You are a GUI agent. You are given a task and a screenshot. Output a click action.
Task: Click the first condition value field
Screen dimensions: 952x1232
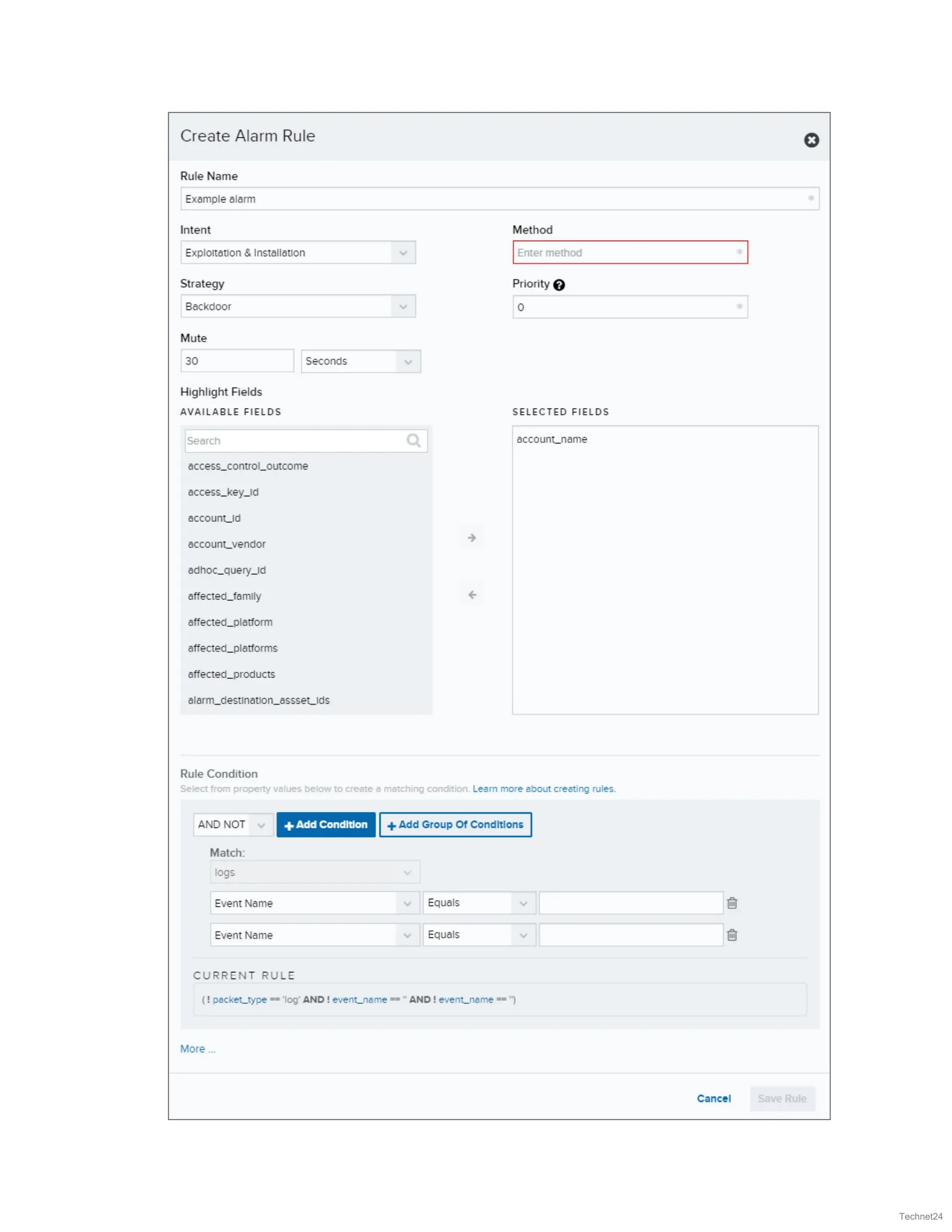[630, 902]
